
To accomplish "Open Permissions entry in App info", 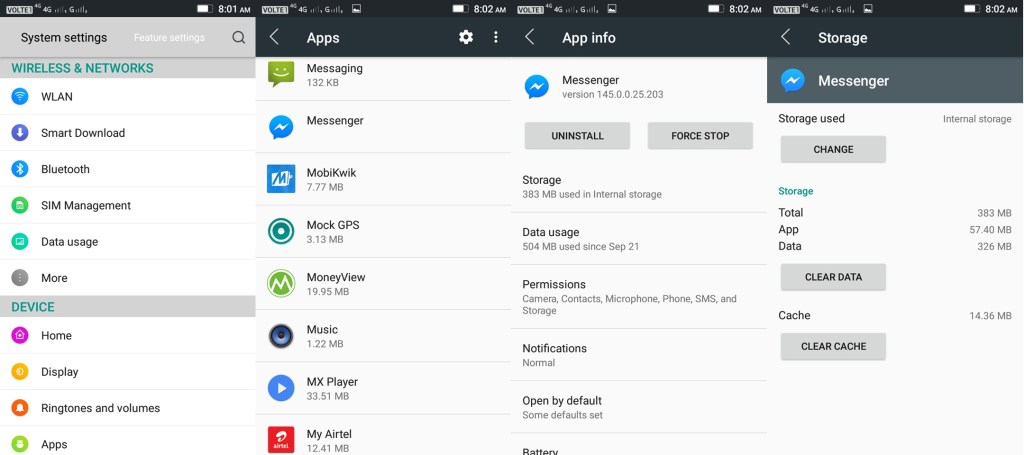I will 639,297.
